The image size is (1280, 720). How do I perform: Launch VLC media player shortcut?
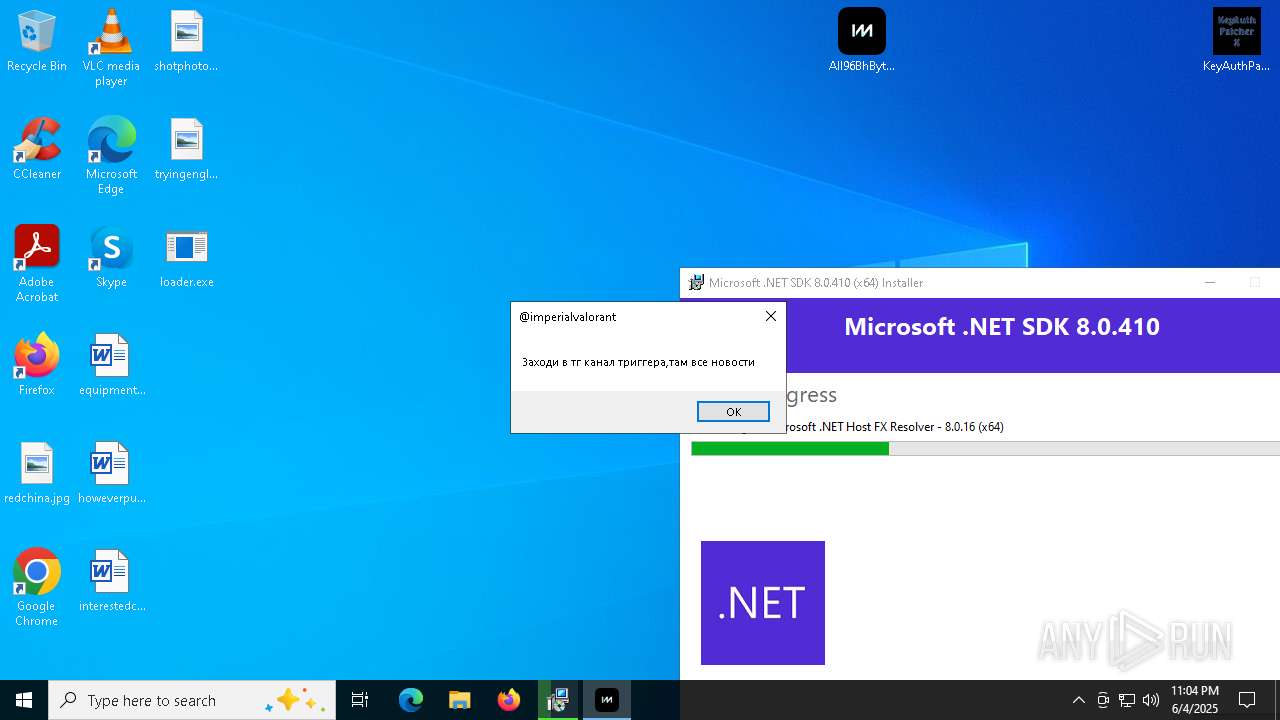(111, 47)
